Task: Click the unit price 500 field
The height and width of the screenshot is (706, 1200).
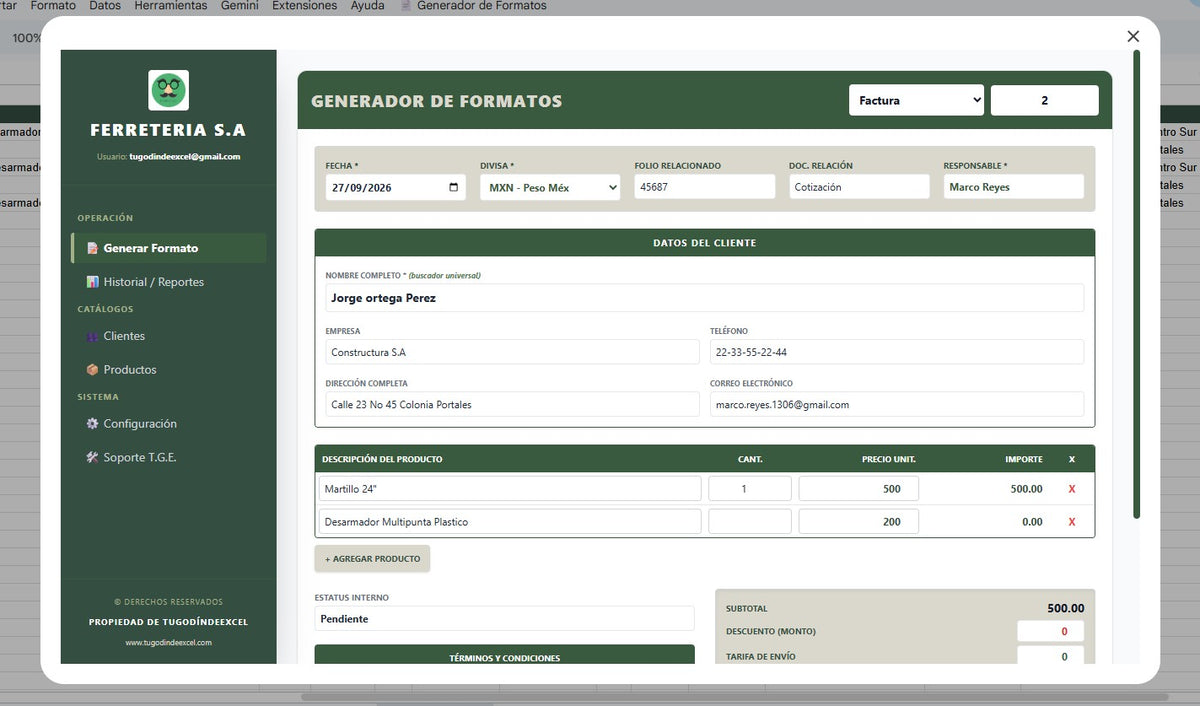Action: [x=859, y=489]
